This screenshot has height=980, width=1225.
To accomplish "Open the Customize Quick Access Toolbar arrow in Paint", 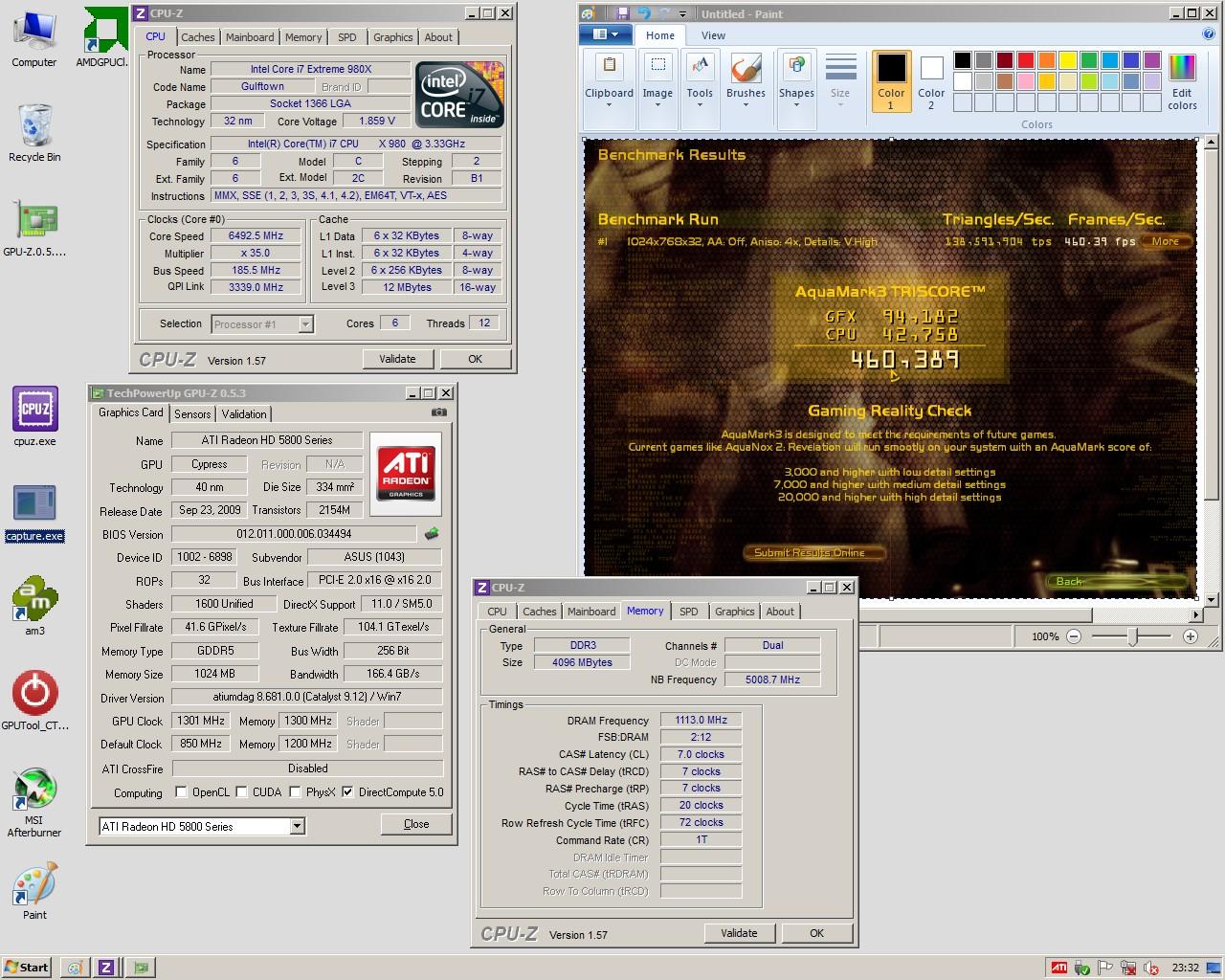I will (682, 13).
